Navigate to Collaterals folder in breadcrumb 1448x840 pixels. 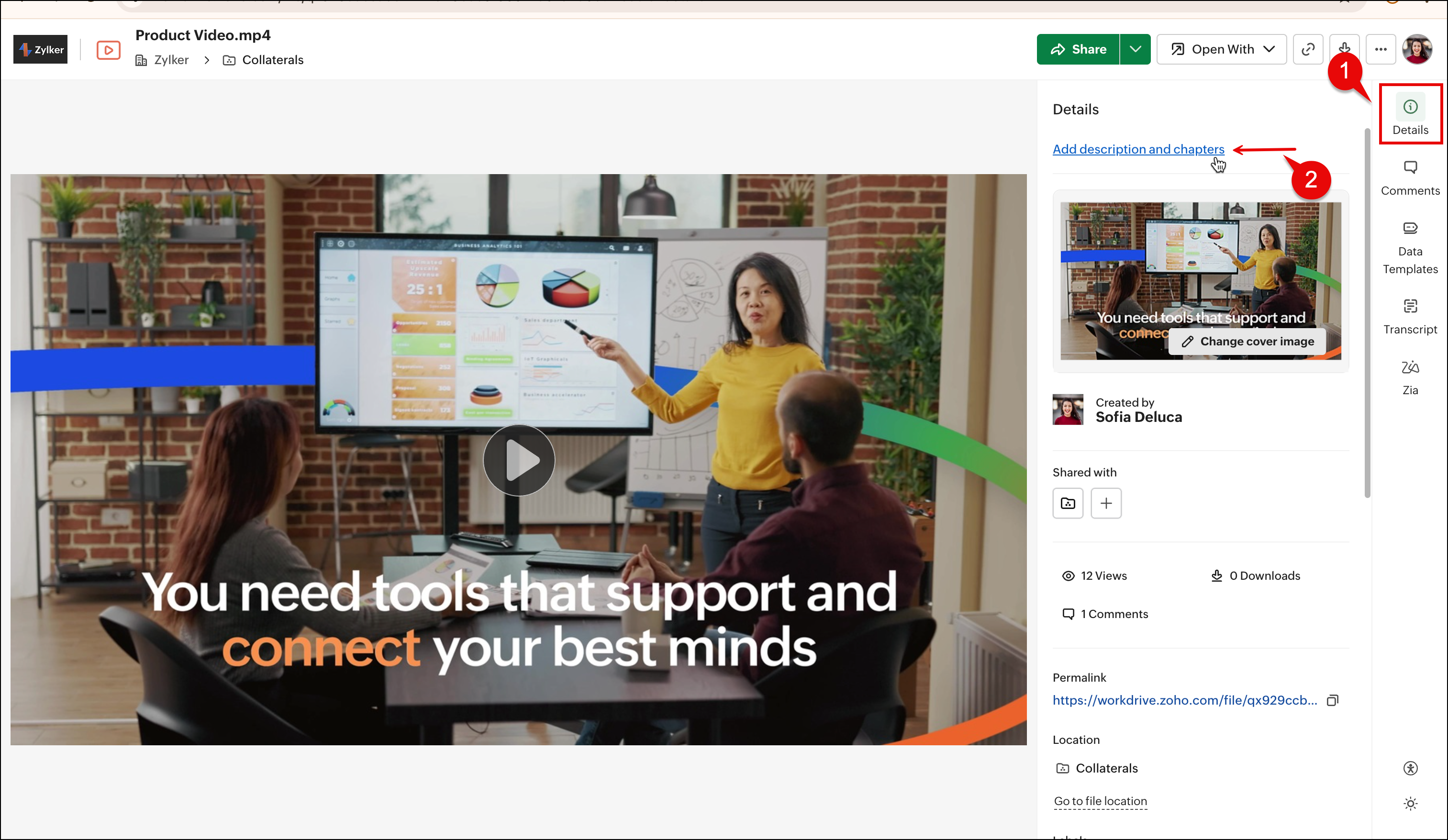272,60
